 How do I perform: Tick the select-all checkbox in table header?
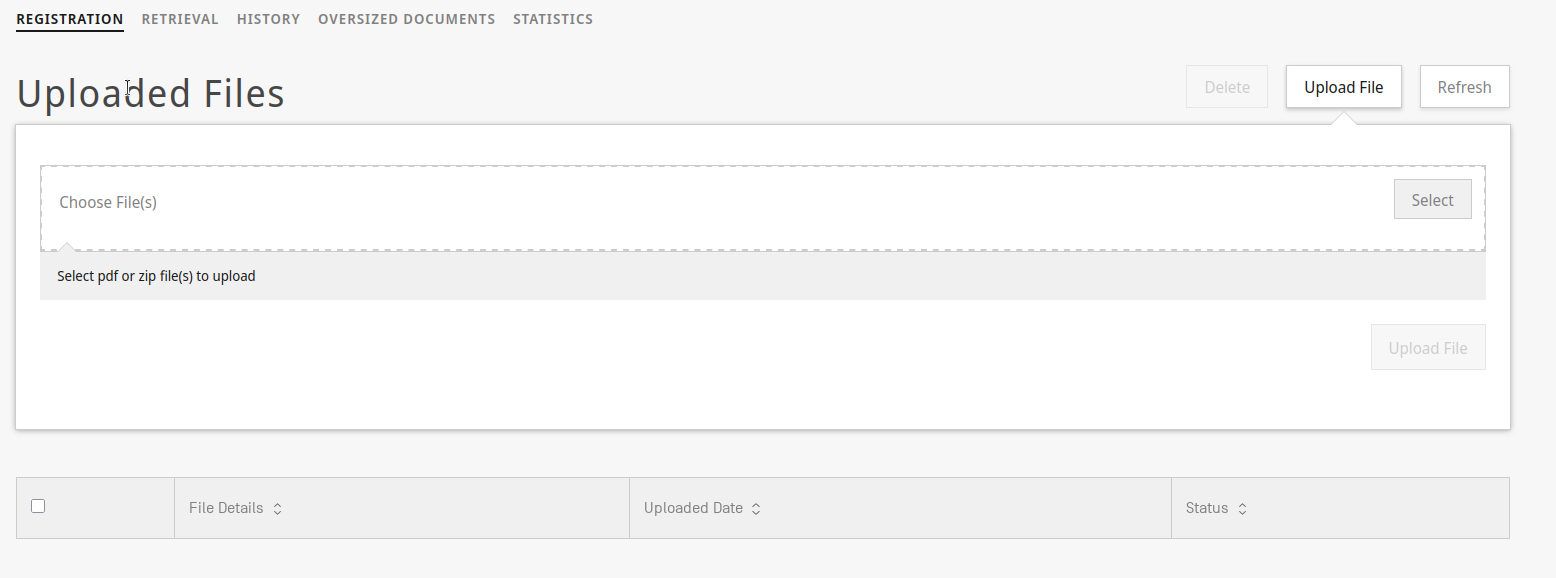click(x=38, y=506)
